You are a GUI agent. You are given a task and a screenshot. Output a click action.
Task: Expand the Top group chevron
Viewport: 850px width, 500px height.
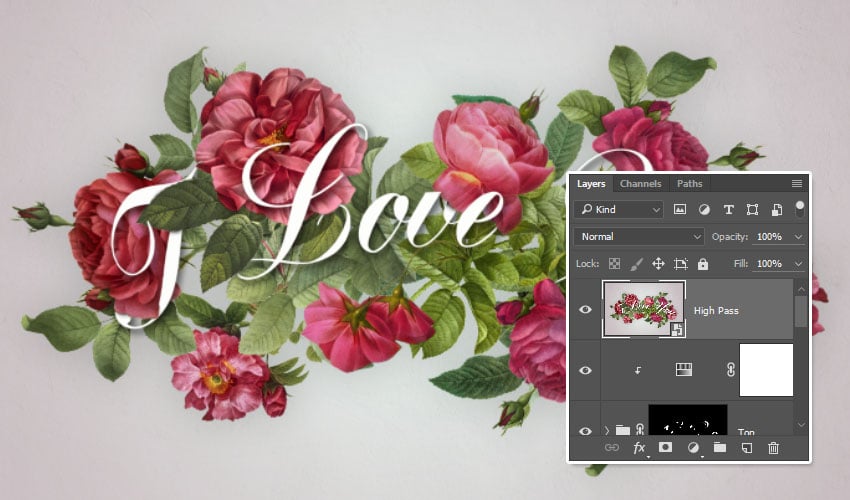tap(607, 431)
